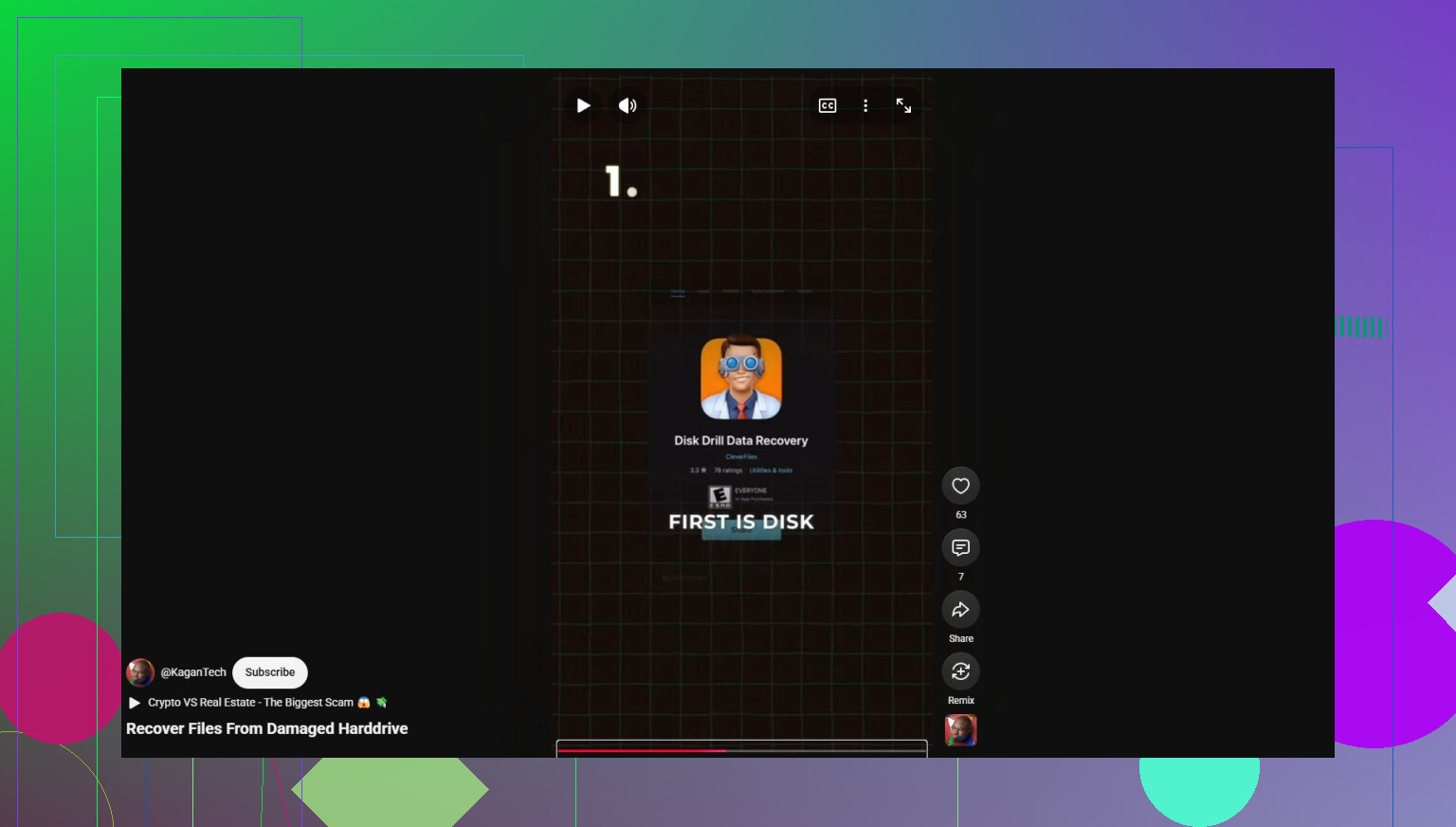
Task: Play the Shorts video
Action: coord(584,105)
